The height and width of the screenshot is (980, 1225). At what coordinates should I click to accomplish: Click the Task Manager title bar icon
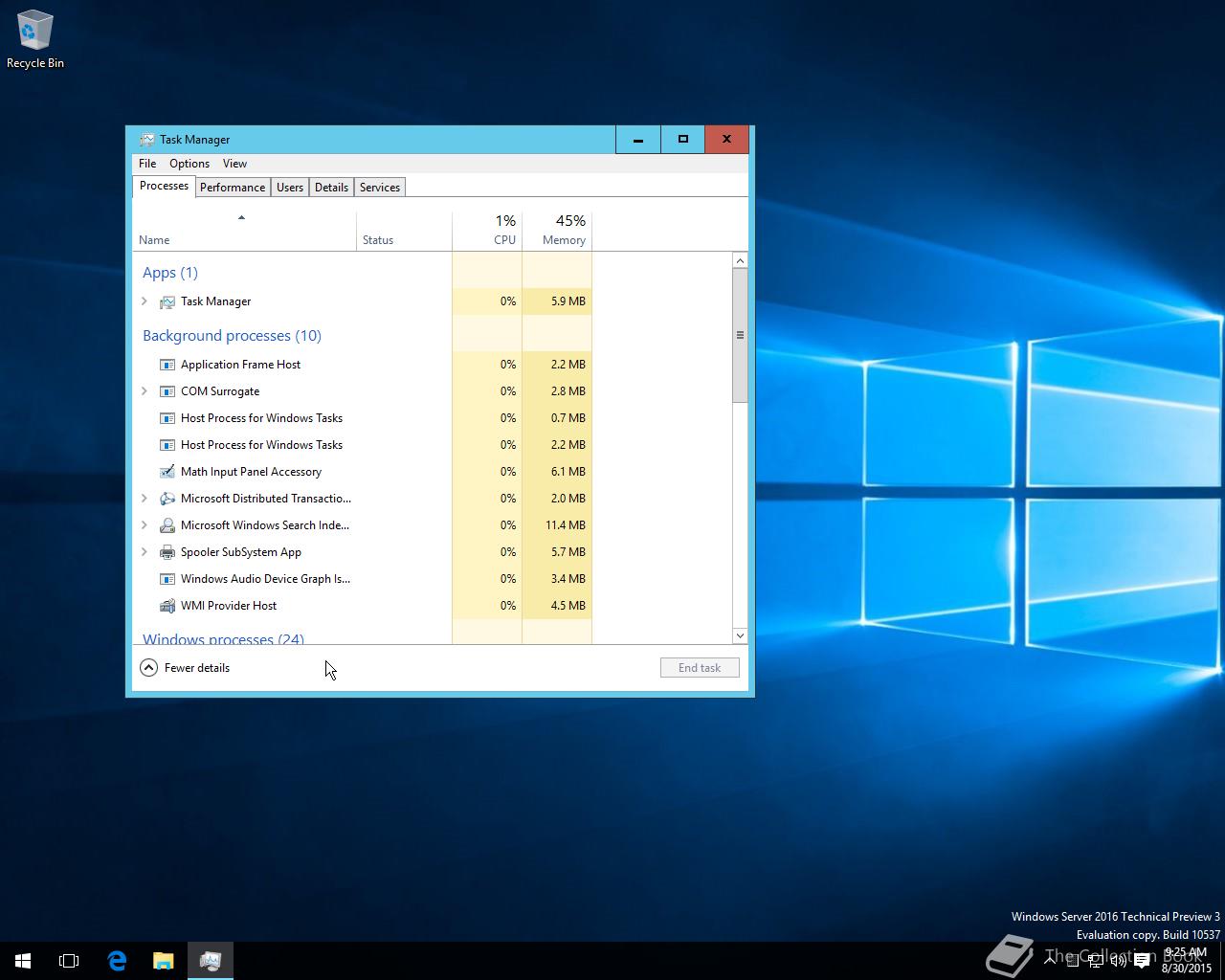(x=146, y=140)
